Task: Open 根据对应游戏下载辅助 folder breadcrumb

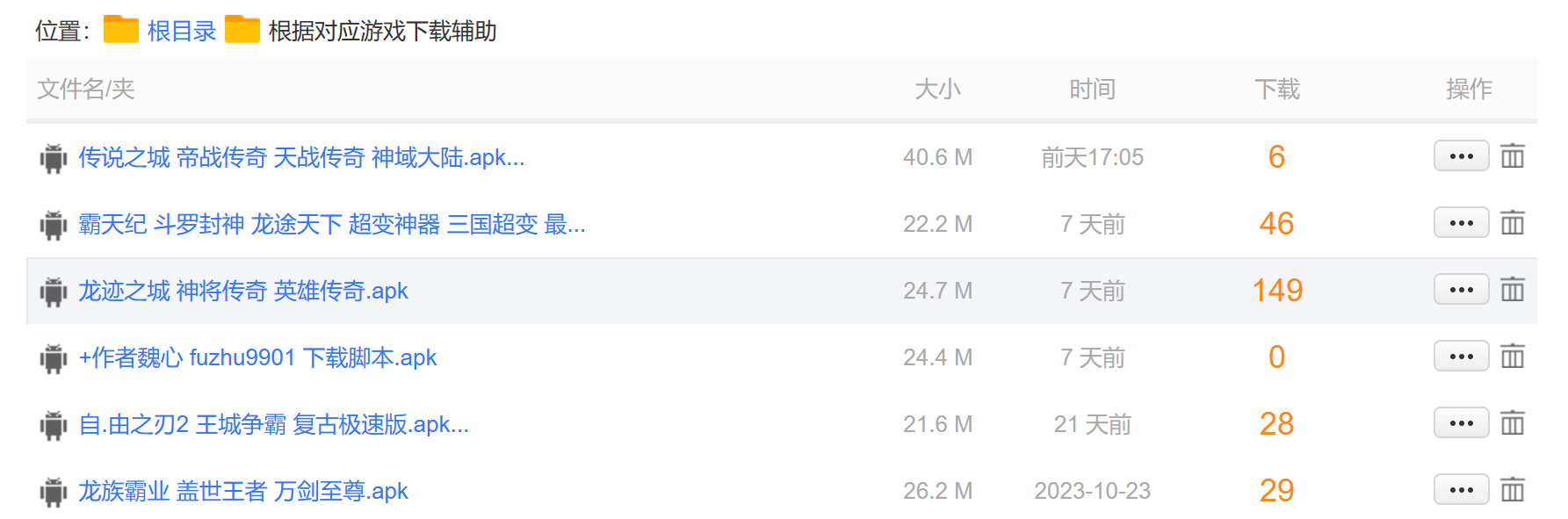Action: 382,32
